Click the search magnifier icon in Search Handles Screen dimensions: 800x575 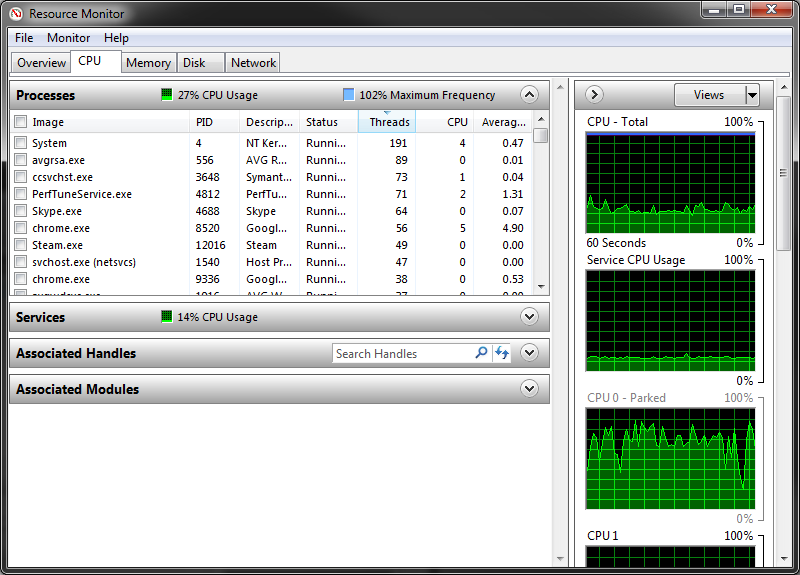click(x=481, y=353)
